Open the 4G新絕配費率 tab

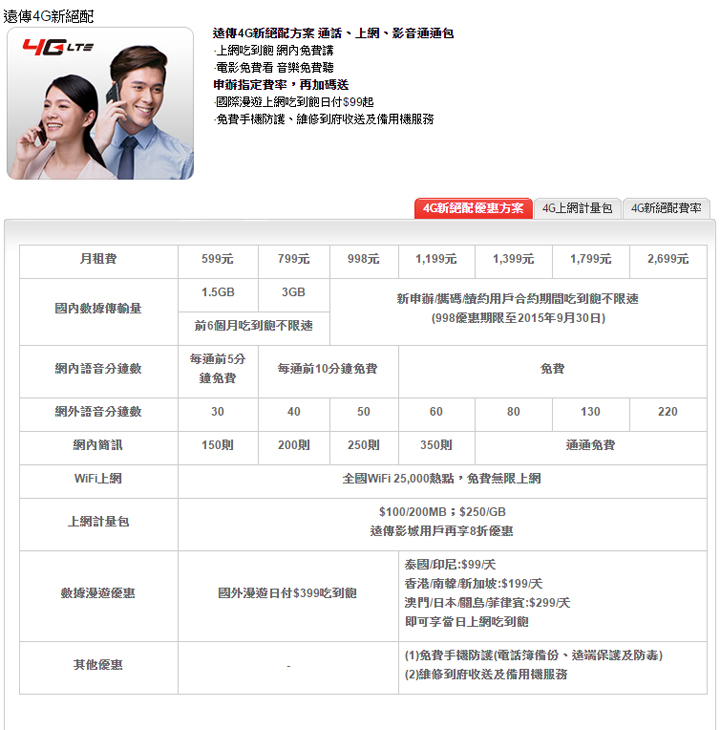[x=666, y=208]
